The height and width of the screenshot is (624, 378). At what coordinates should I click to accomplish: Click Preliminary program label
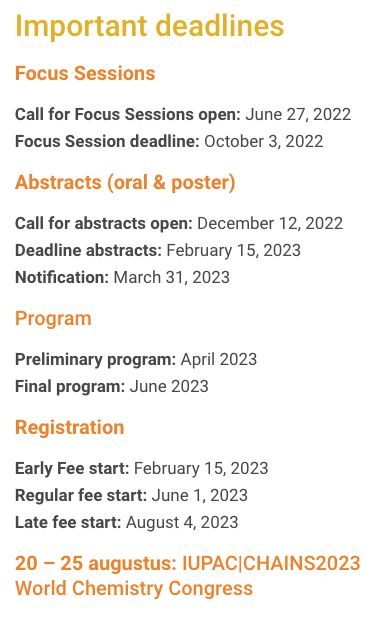pos(95,359)
